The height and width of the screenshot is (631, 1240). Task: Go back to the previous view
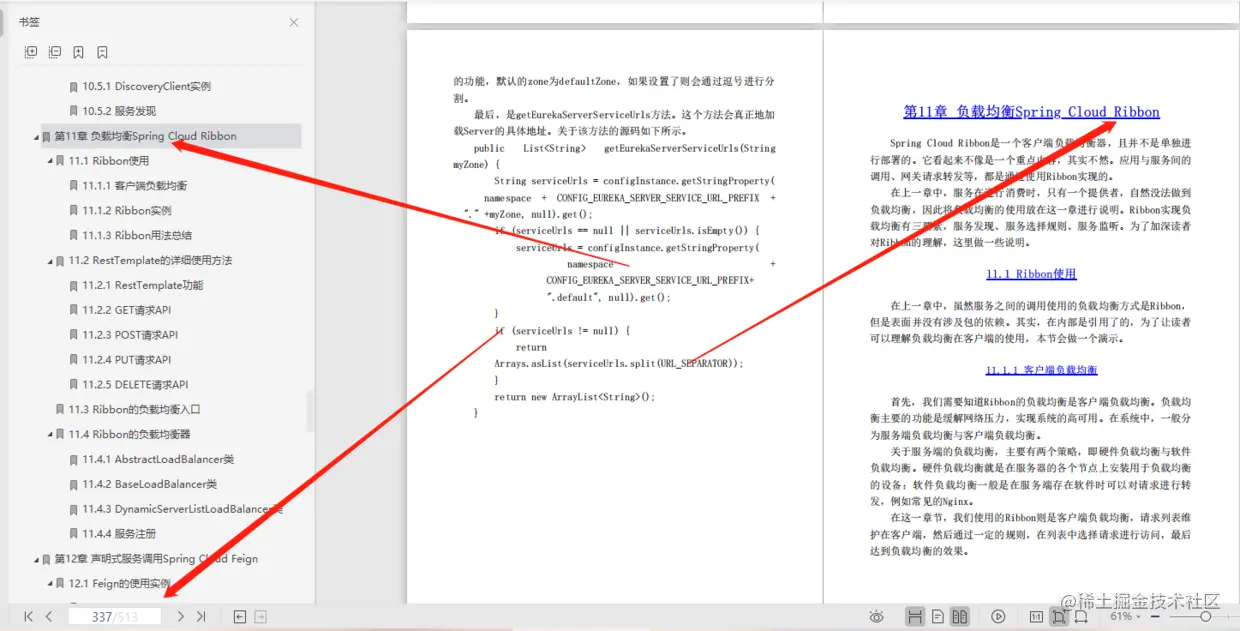(x=240, y=617)
